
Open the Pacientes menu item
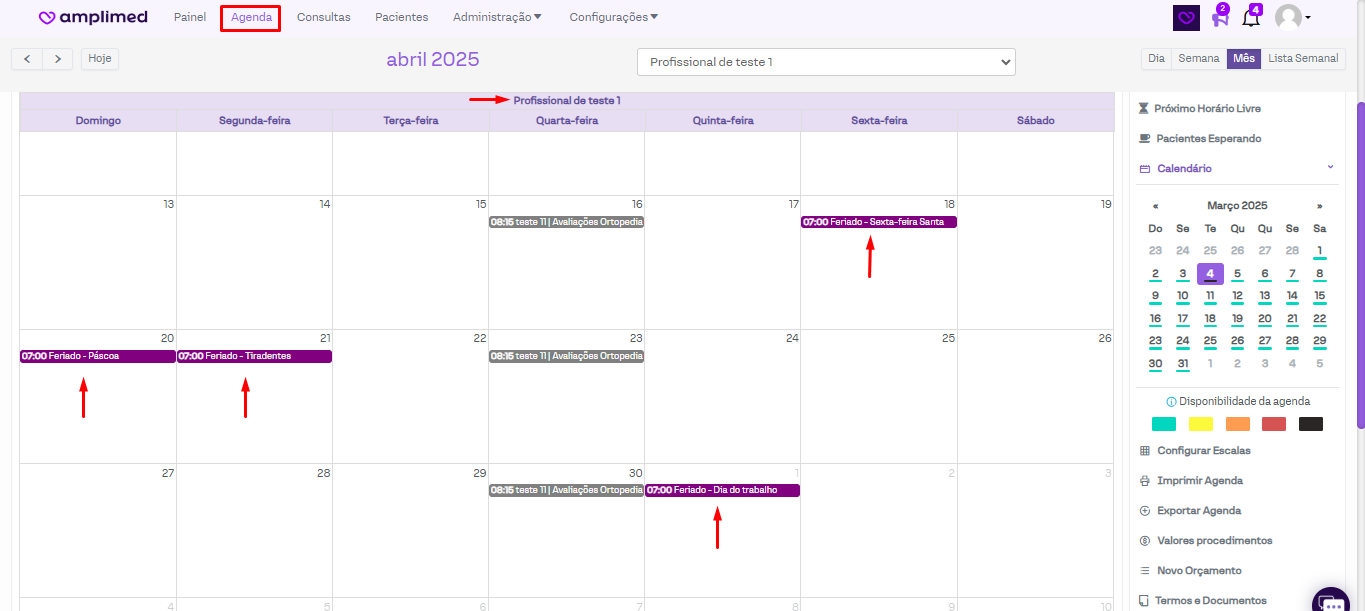[x=401, y=17]
